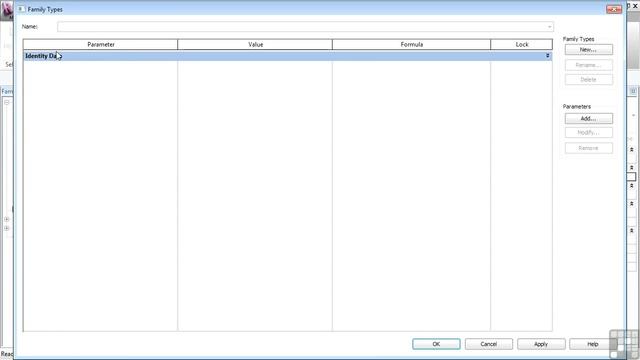Image resolution: width=640 pixels, height=360 pixels.
Task: Click the Add parameter button
Action: coord(589,118)
